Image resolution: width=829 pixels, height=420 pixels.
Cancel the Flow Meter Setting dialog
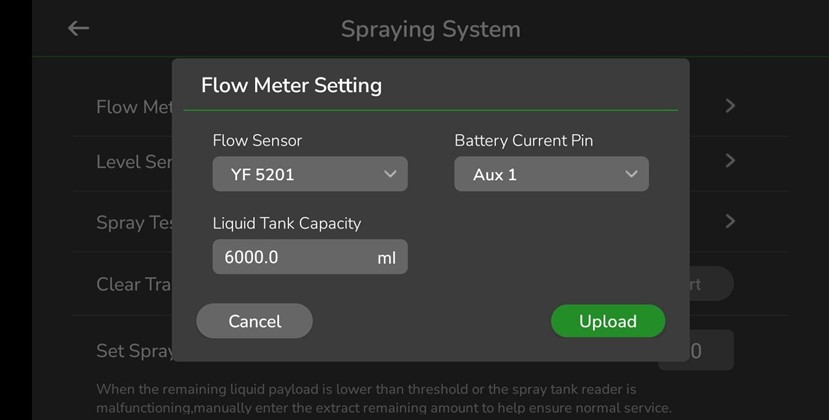point(254,321)
